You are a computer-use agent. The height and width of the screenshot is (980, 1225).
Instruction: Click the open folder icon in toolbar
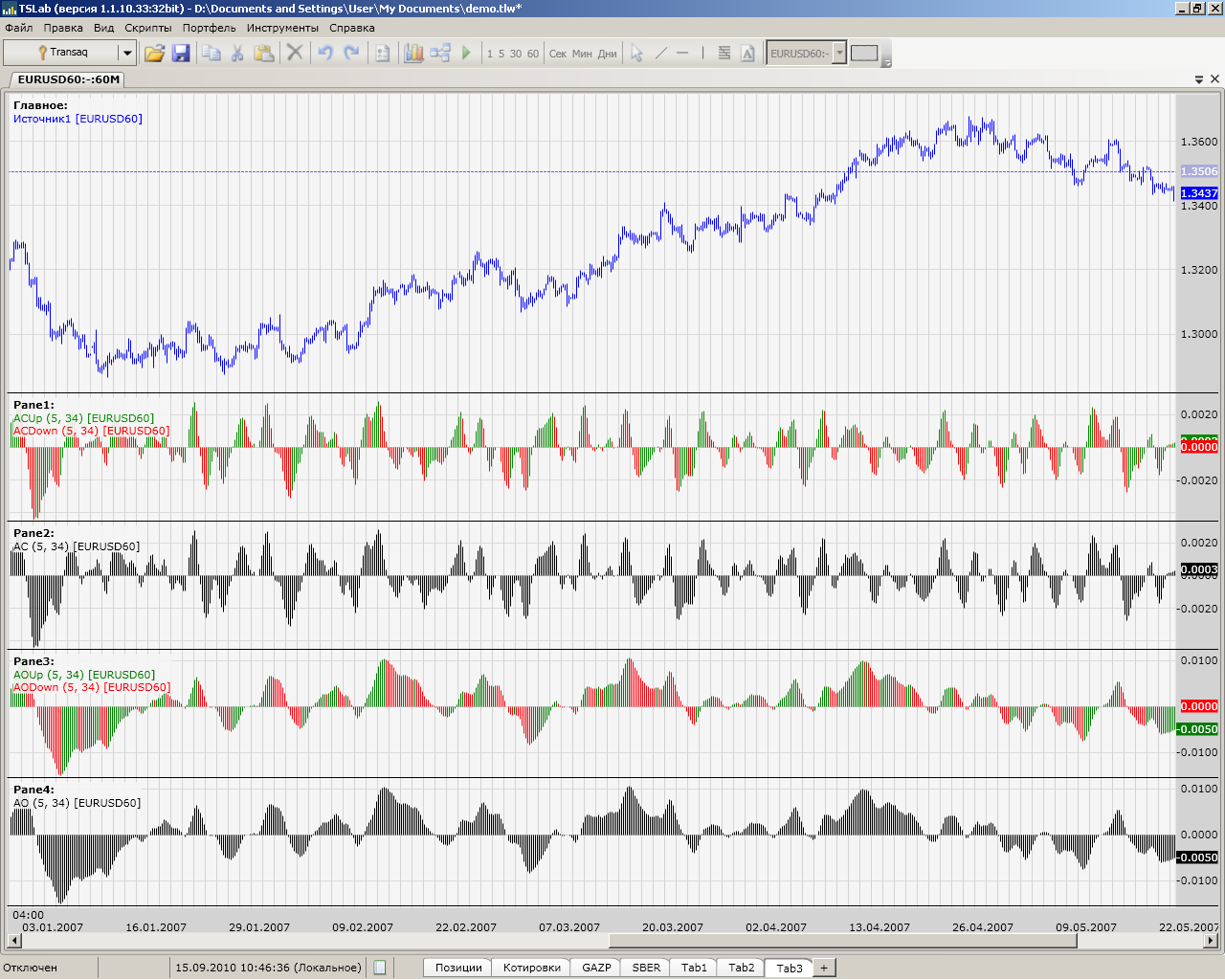[x=154, y=54]
